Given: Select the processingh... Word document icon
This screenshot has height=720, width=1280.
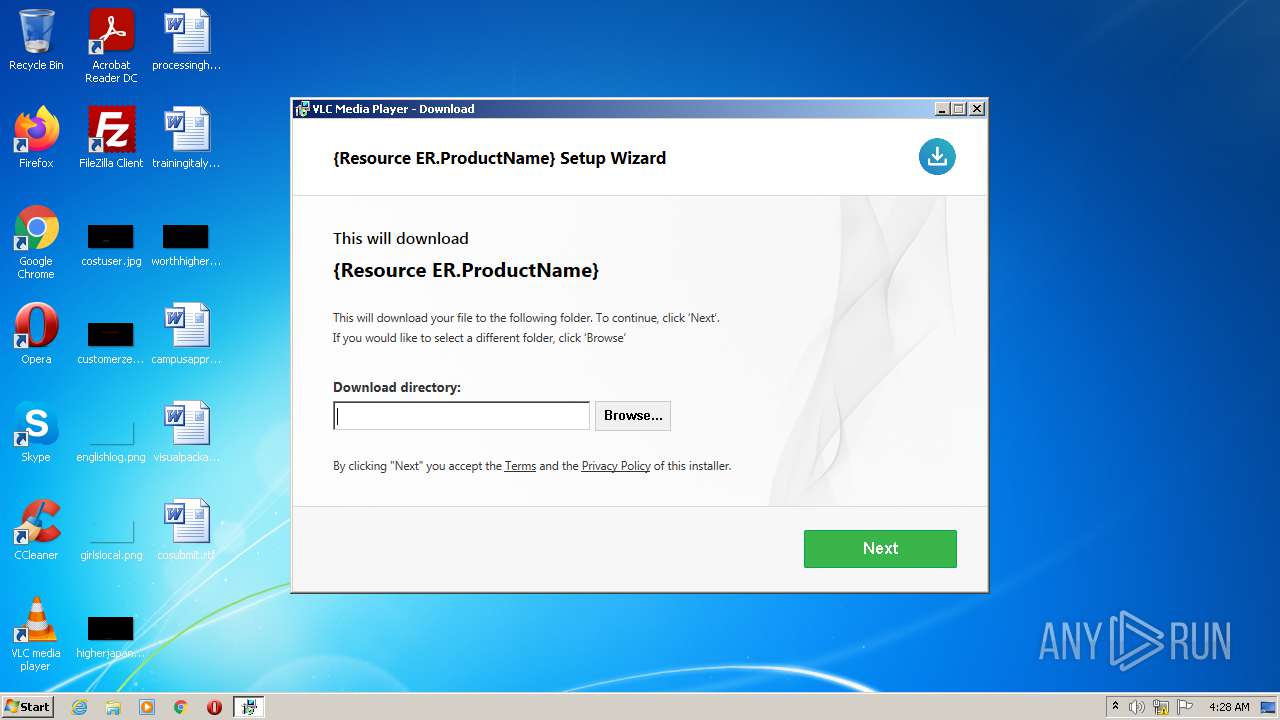Looking at the screenshot, I should coord(186,41).
